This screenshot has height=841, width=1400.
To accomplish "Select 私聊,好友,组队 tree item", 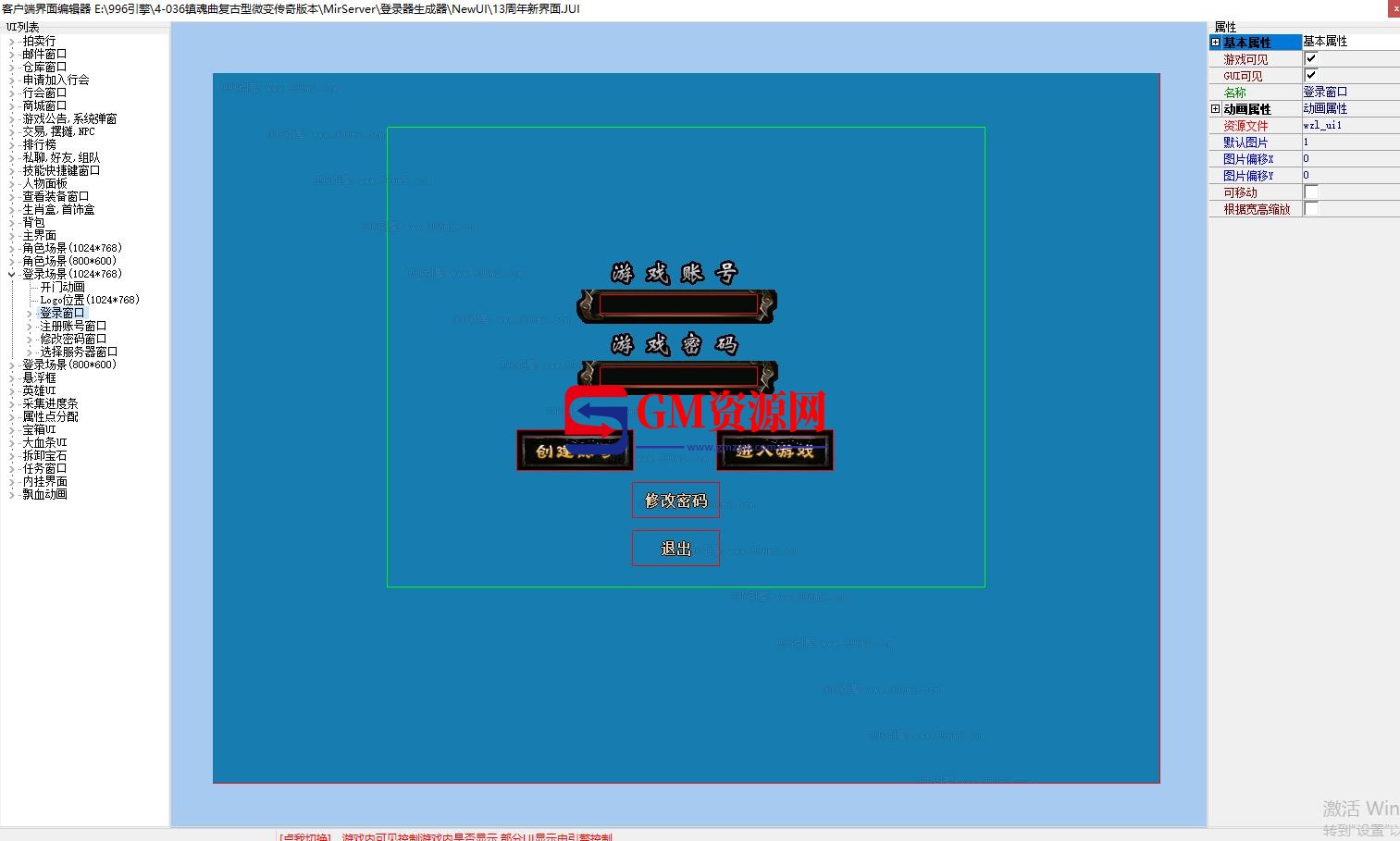I will click(61, 158).
